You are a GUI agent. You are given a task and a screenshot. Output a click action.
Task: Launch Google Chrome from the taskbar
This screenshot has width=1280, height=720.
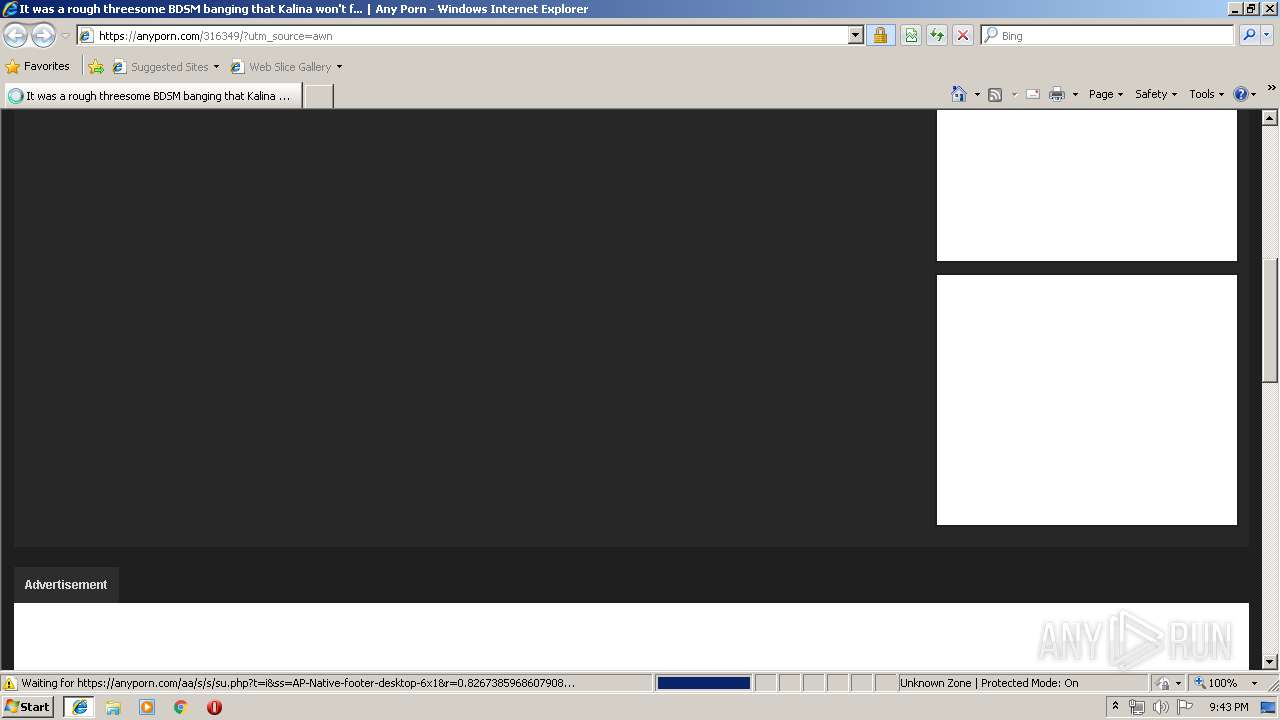click(x=181, y=707)
